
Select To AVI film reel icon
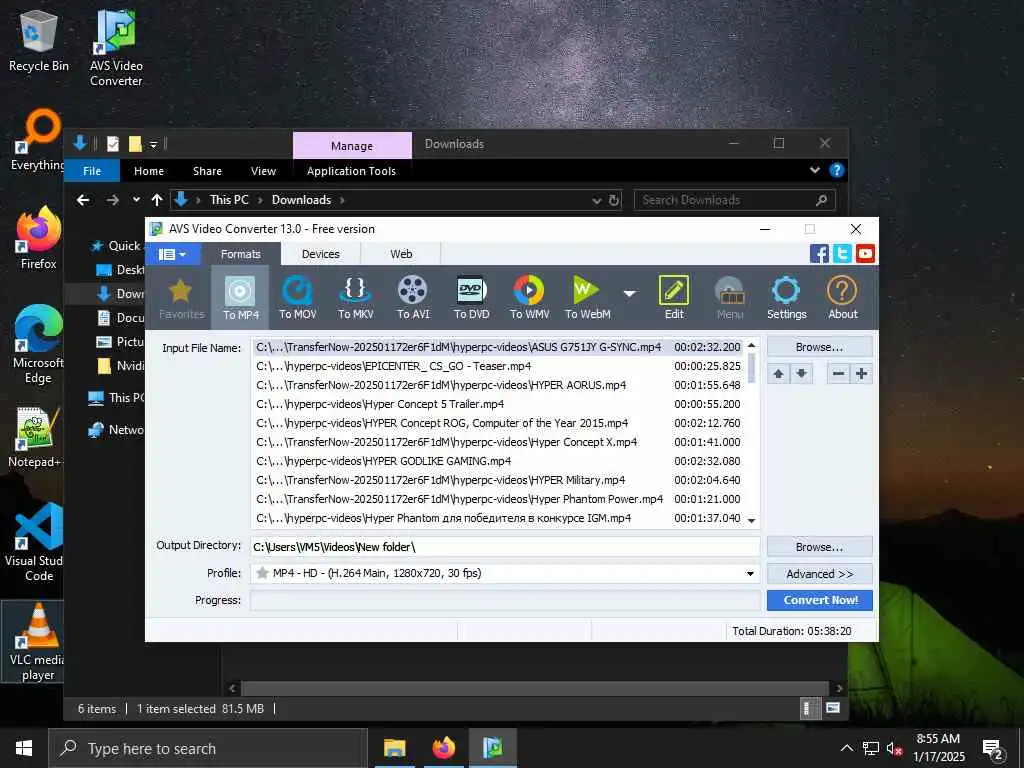(413, 298)
